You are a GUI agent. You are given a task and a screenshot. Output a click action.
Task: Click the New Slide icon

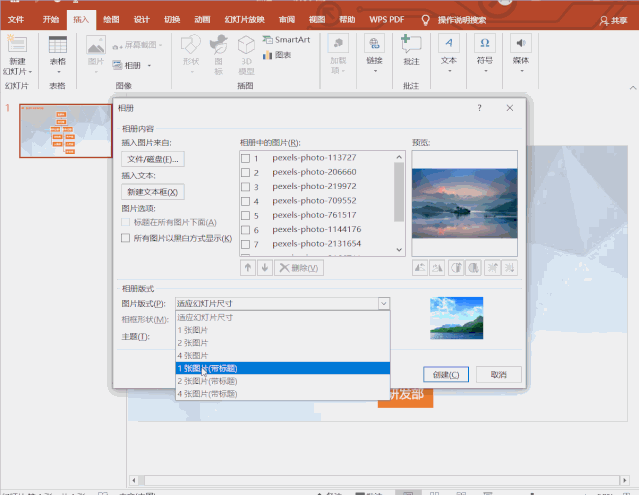tap(17, 44)
